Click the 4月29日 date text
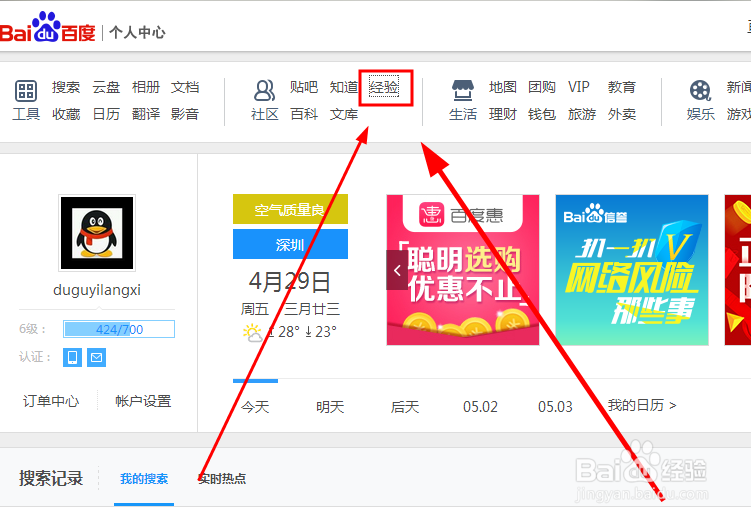Viewport: 751px width, 520px height. 290,282
